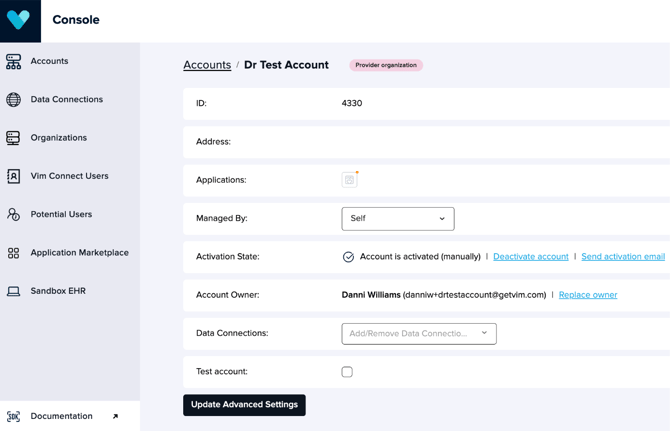Open the Sandbox EHR laptop icon
This screenshot has width=670, height=431.
(13, 291)
